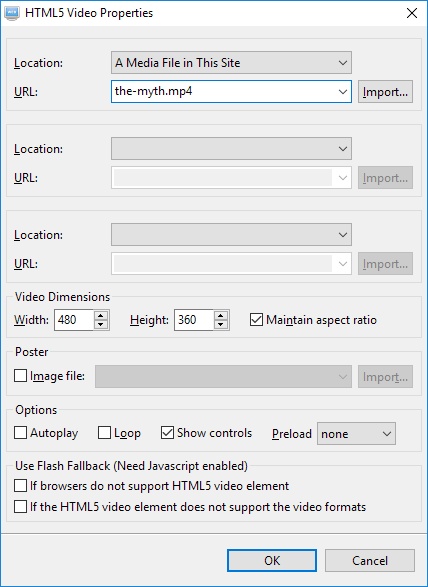
Task: Toggle Maintain aspect ratio checkbox
Action: pyautogui.click(x=256, y=320)
